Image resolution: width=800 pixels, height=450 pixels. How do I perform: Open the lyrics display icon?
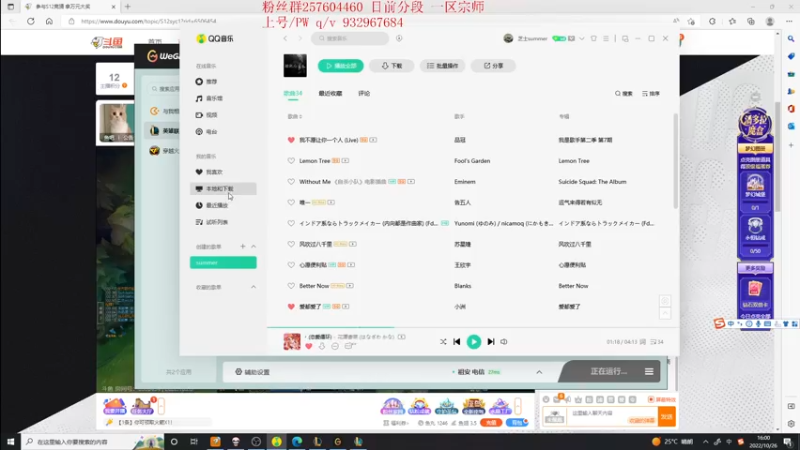coord(642,342)
